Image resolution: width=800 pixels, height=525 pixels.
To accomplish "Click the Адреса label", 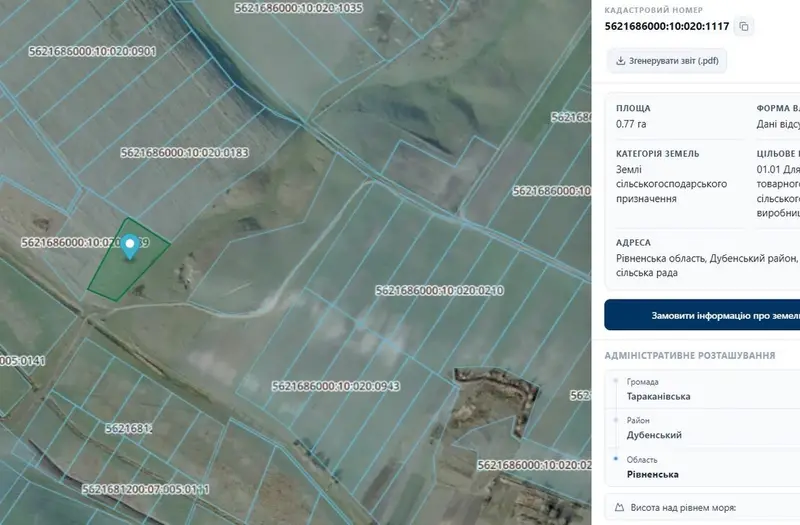I will (x=633, y=242).
